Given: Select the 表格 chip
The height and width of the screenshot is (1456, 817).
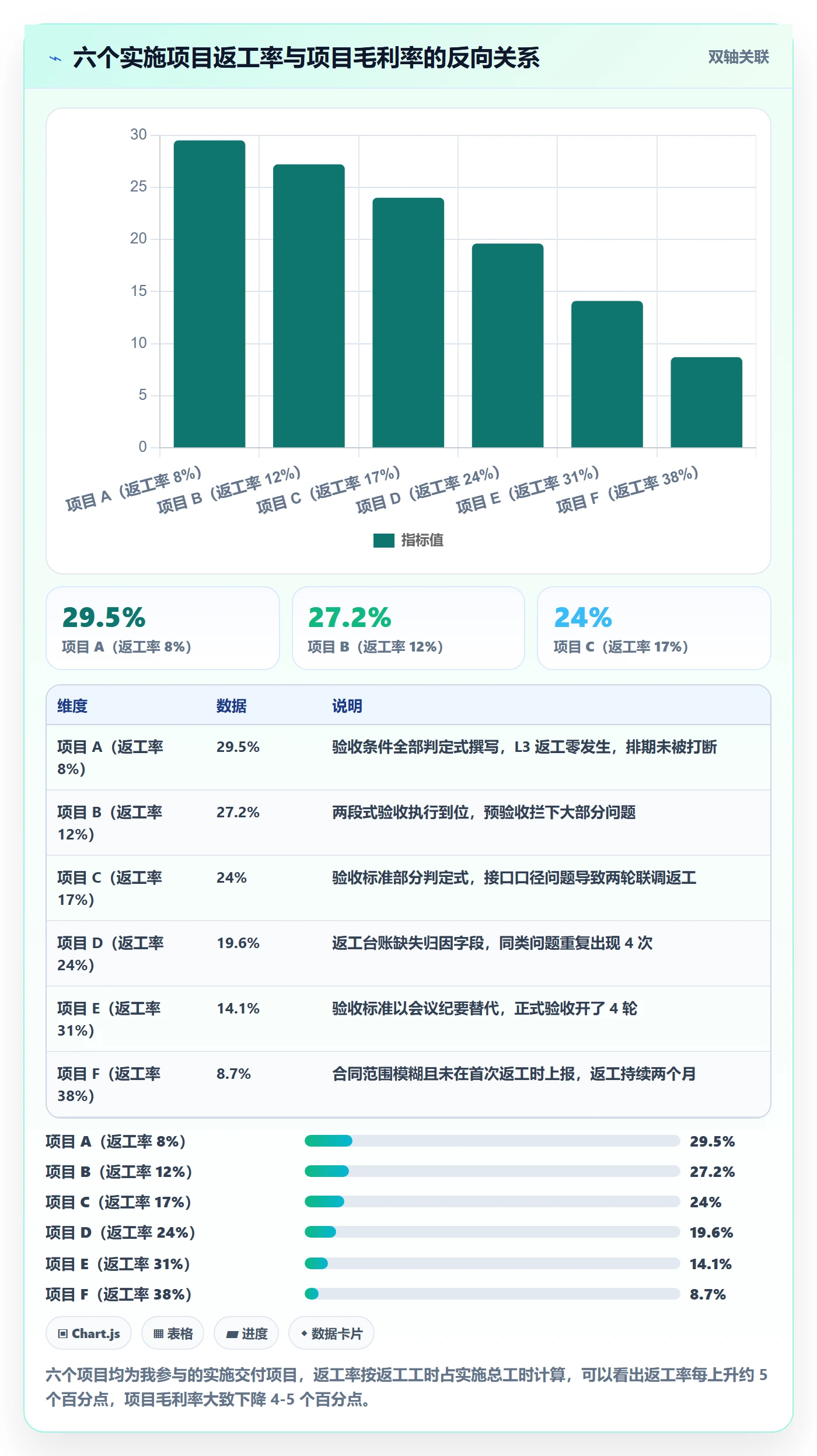Looking at the screenshot, I should [x=173, y=1333].
